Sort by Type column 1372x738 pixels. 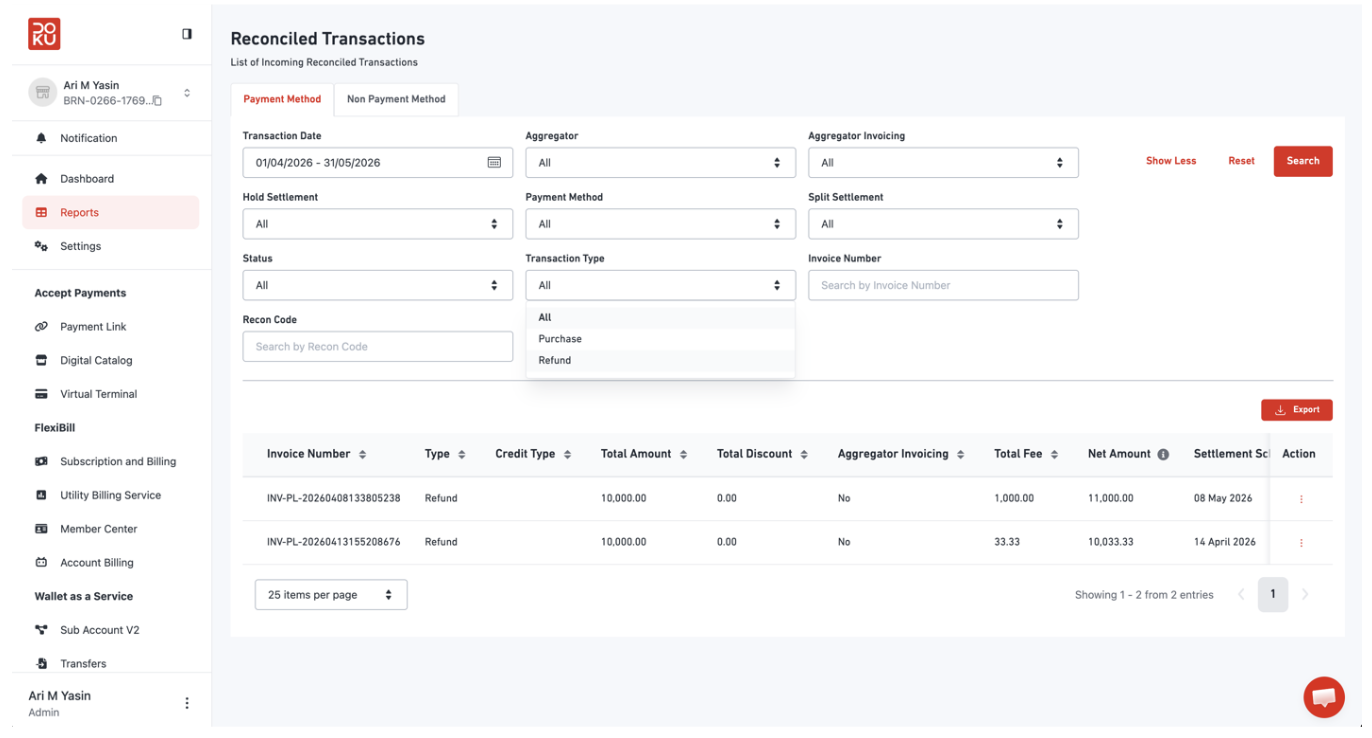click(x=461, y=455)
